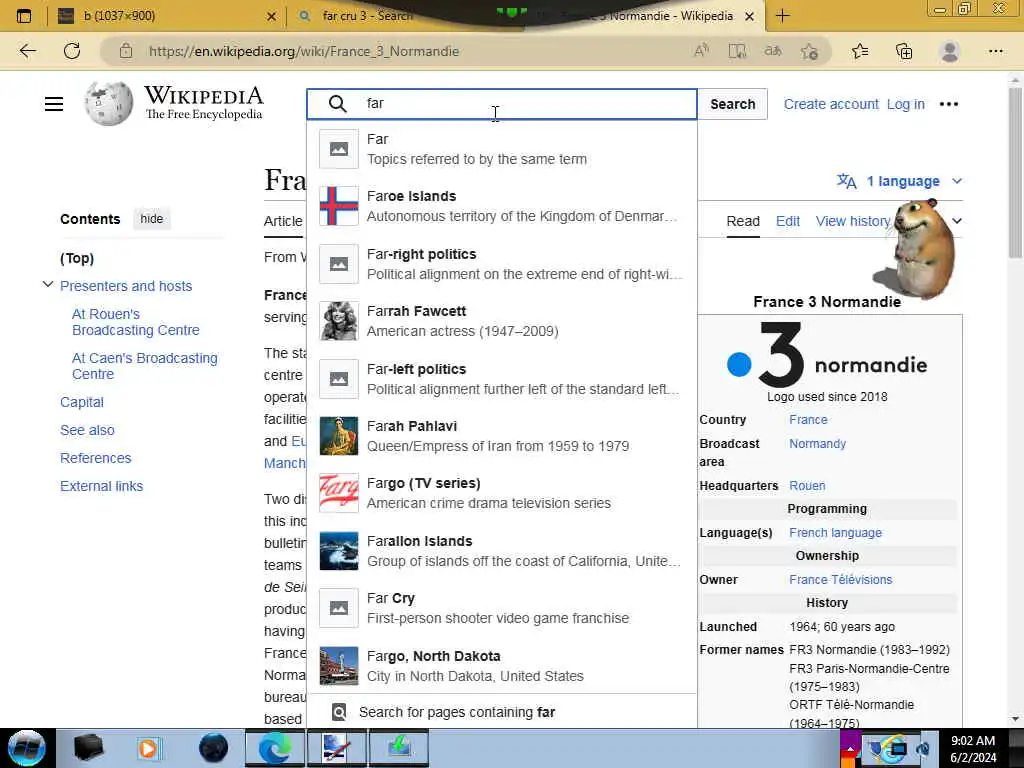The height and width of the screenshot is (768, 1024).
Task: Click translate icon in address bar
Action: point(773,51)
